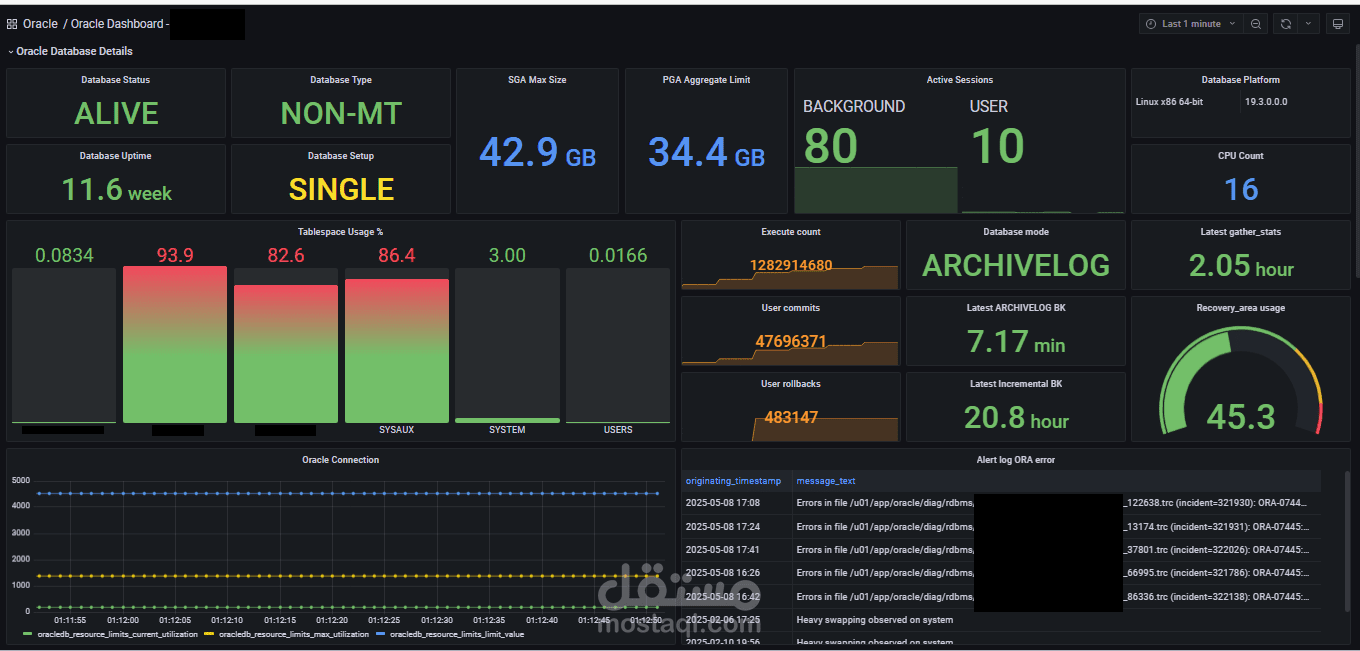1360x651 pixels.
Task: Click the yellow max_utilization legend color swatch
Action: click(x=209, y=635)
